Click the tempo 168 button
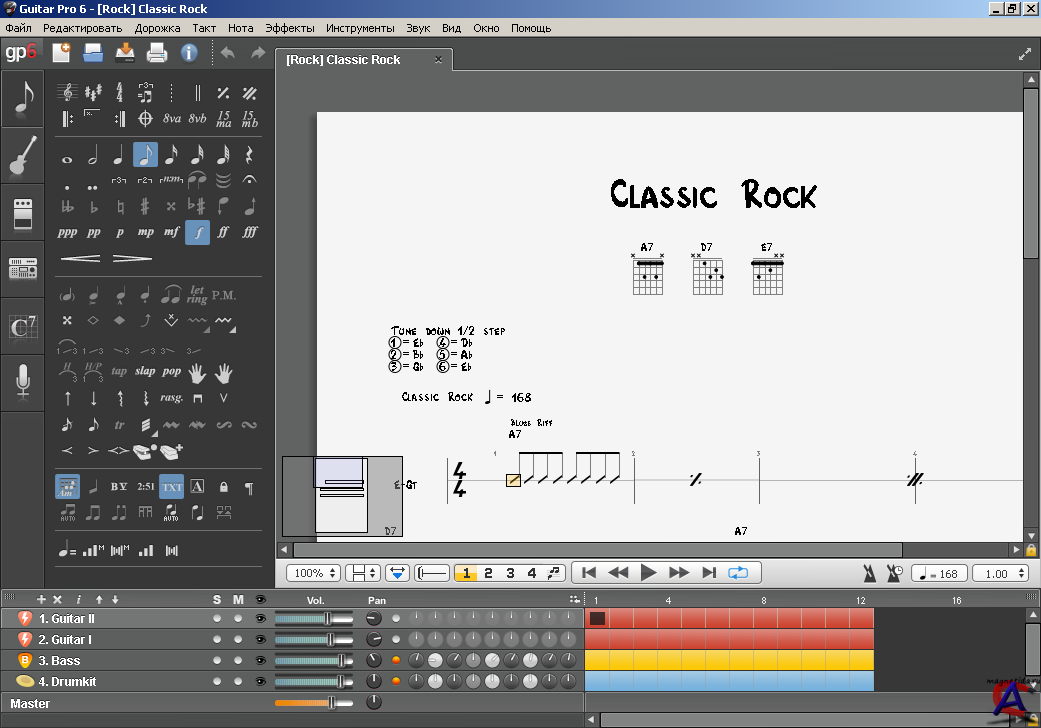 [939, 573]
